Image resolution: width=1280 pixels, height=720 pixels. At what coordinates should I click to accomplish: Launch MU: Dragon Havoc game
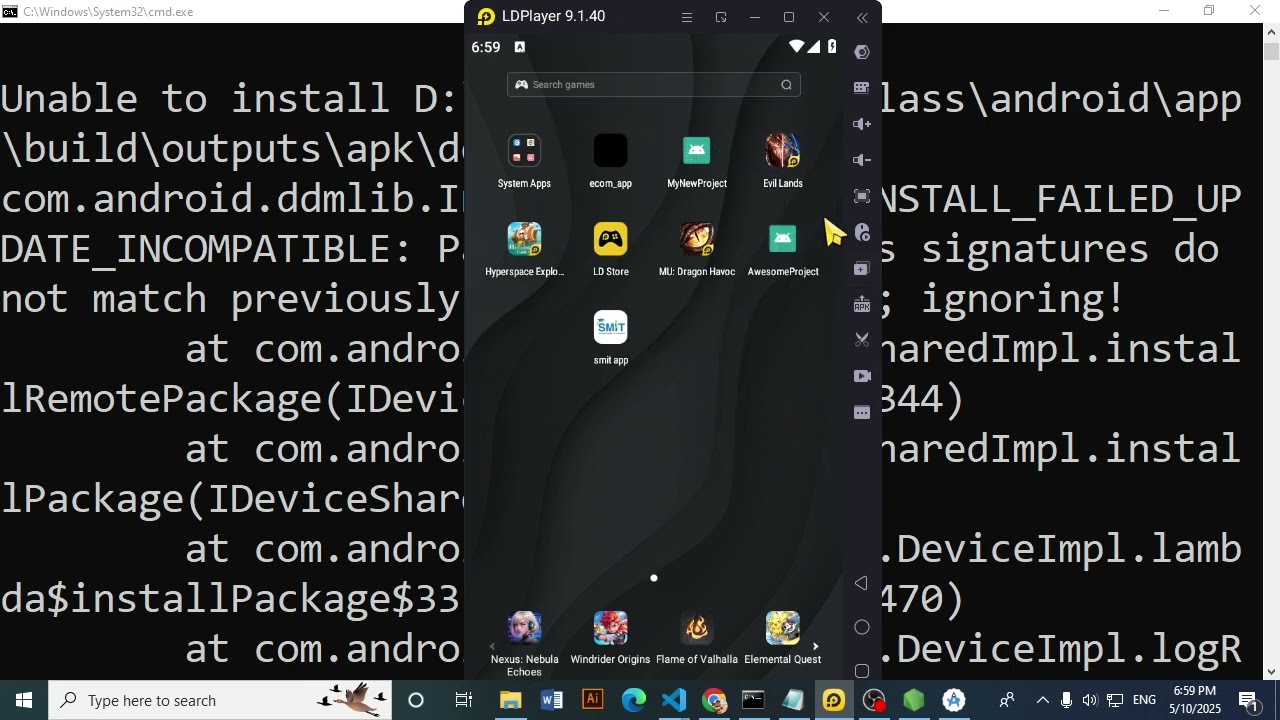tap(697, 239)
